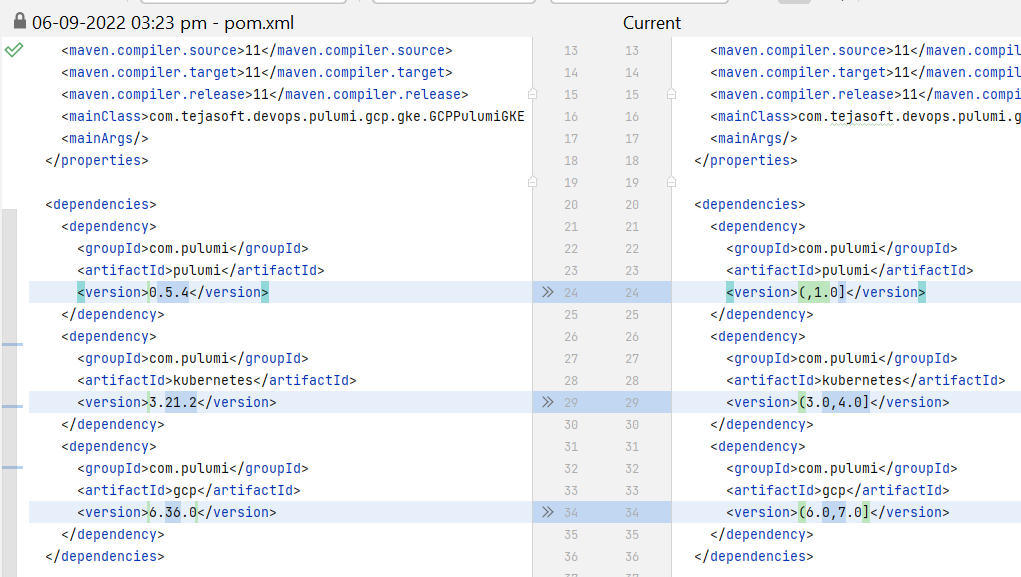Click the pulumi artifactId in left pane
The width and height of the screenshot is (1021, 577).
[x=201, y=270]
